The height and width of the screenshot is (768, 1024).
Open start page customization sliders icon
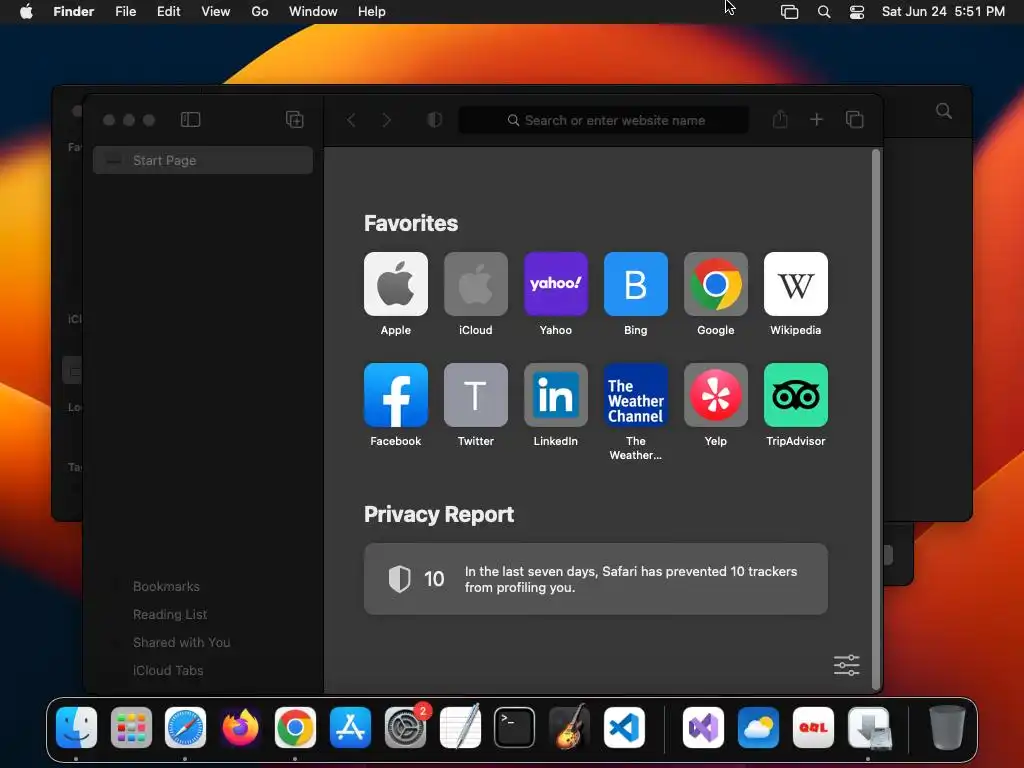[846, 665]
